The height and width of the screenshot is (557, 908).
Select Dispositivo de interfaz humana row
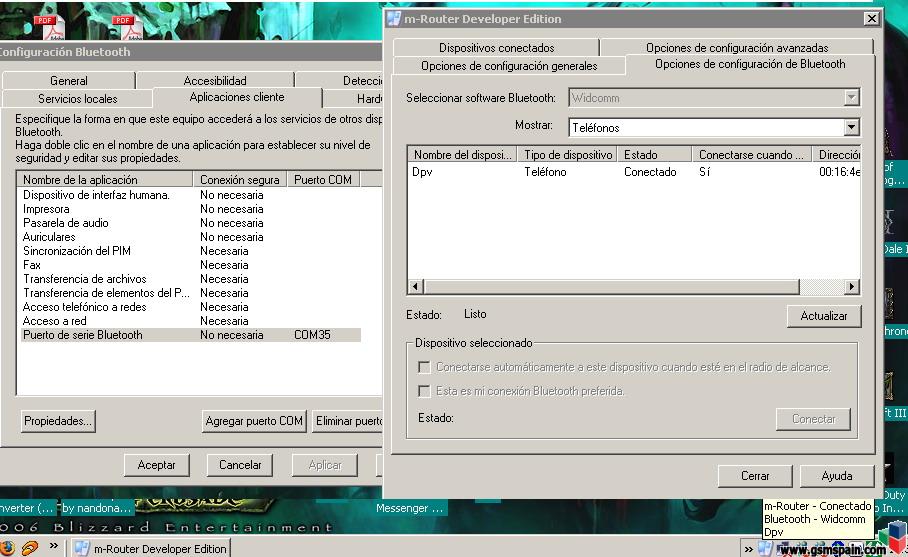click(191, 195)
